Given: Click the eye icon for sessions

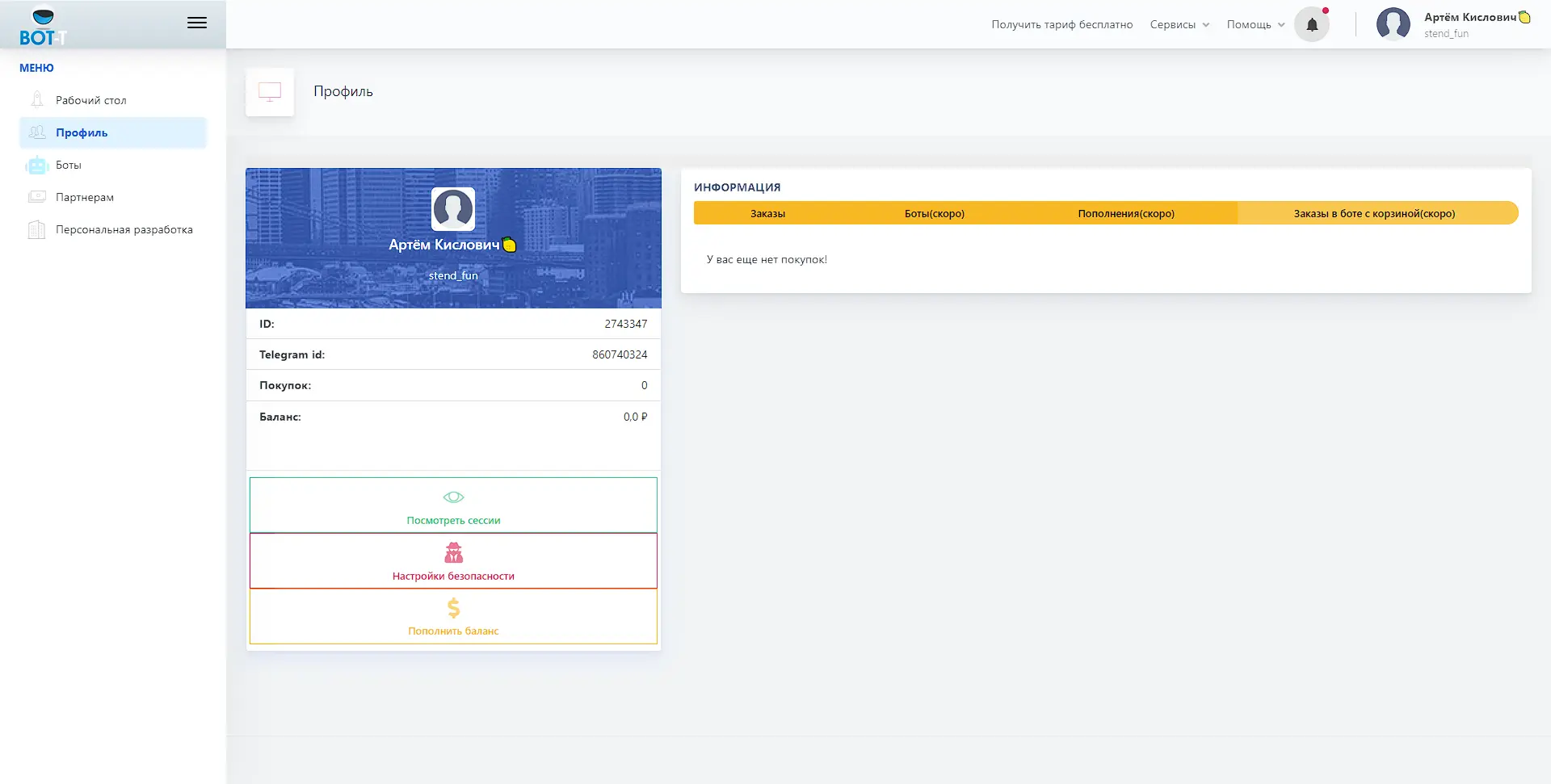Looking at the screenshot, I should tap(453, 497).
